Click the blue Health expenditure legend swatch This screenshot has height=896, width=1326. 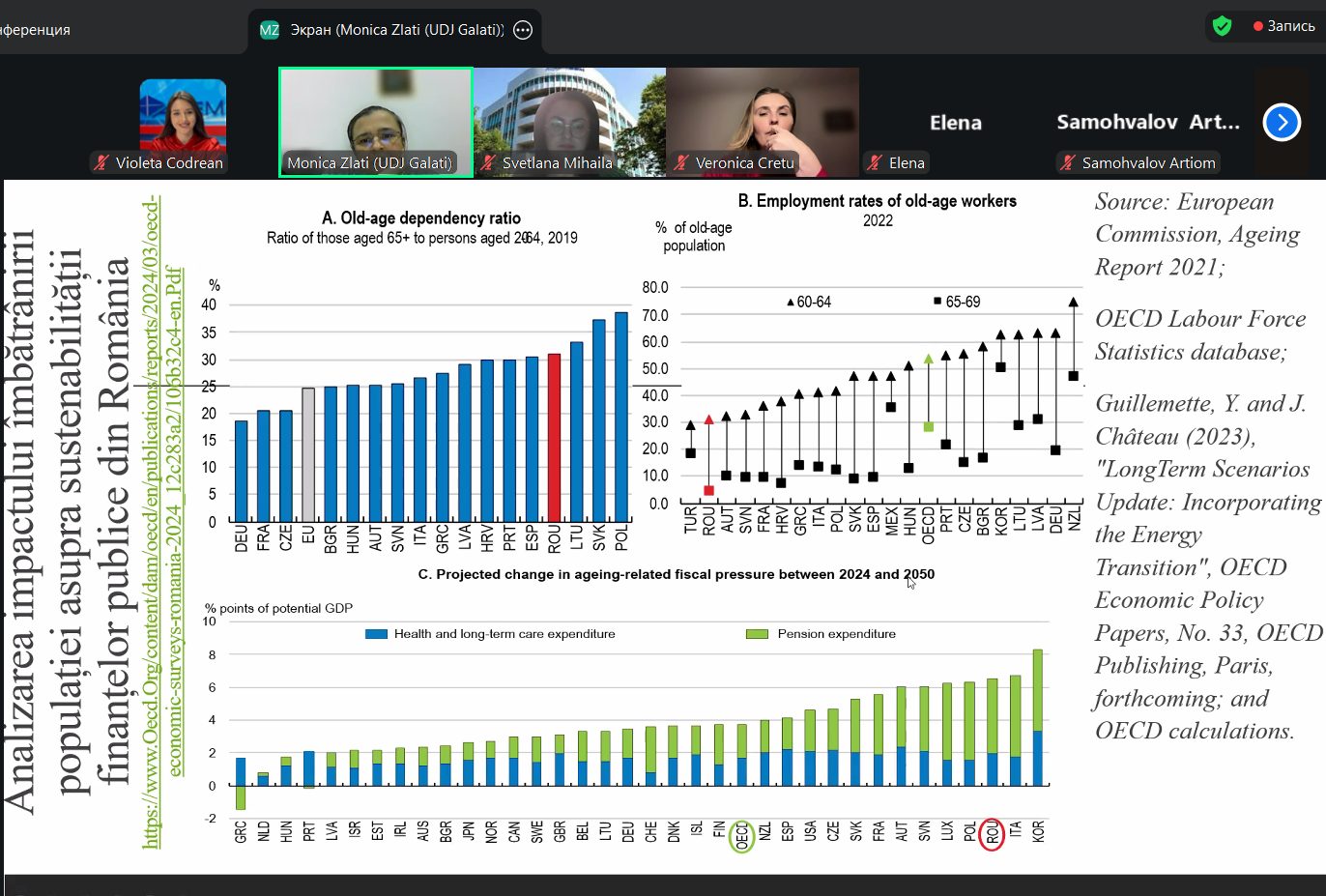(x=376, y=634)
